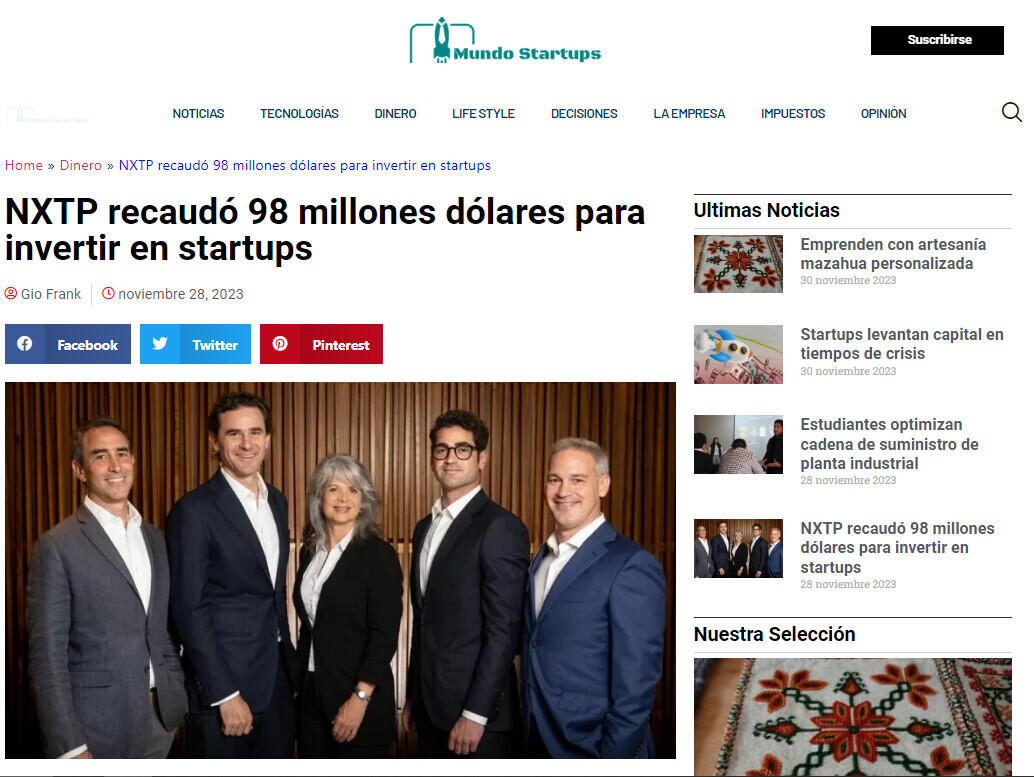Click the Mundo Startups rocket logo

coord(505,40)
